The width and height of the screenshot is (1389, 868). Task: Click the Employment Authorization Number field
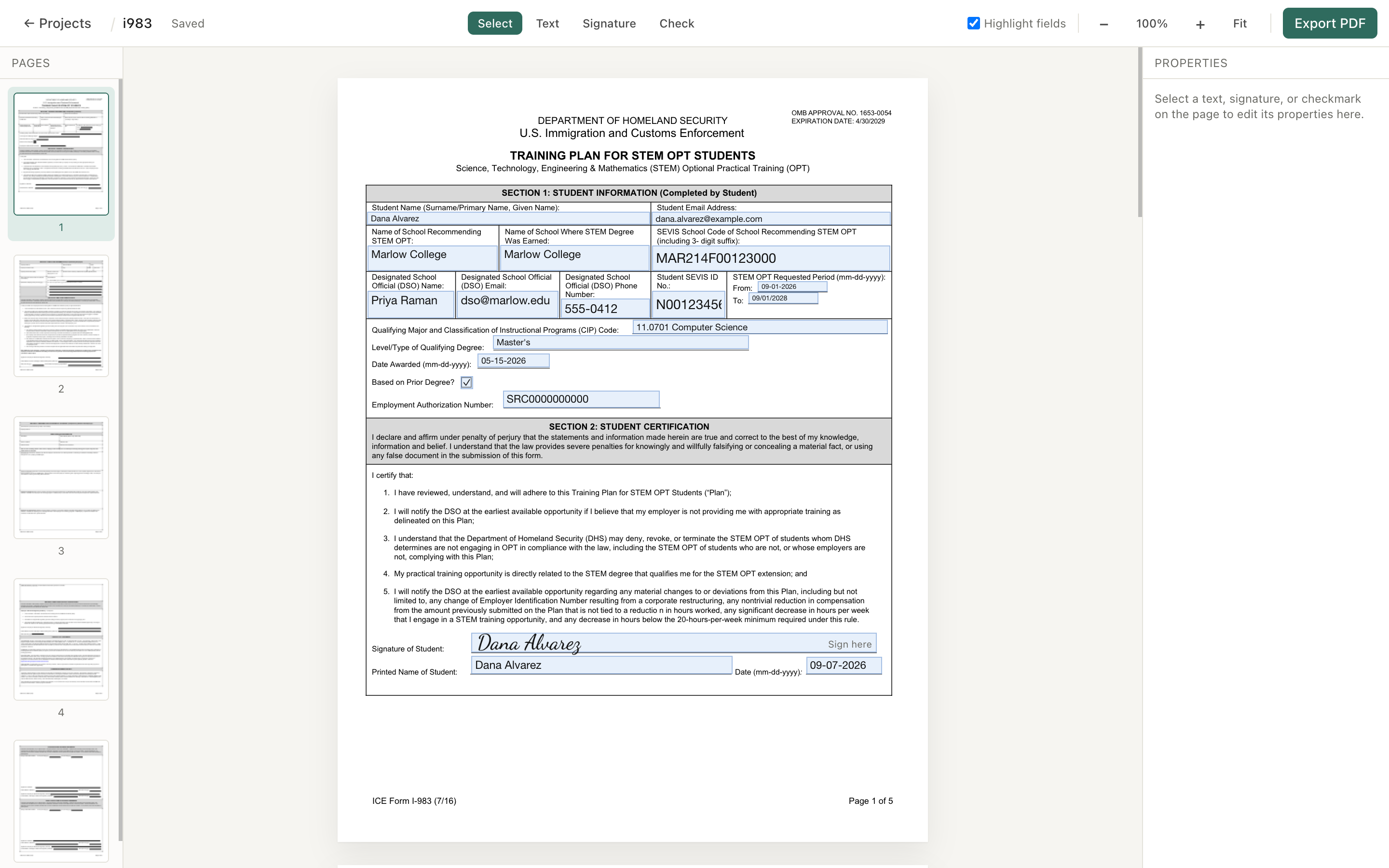(x=581, y=400)
